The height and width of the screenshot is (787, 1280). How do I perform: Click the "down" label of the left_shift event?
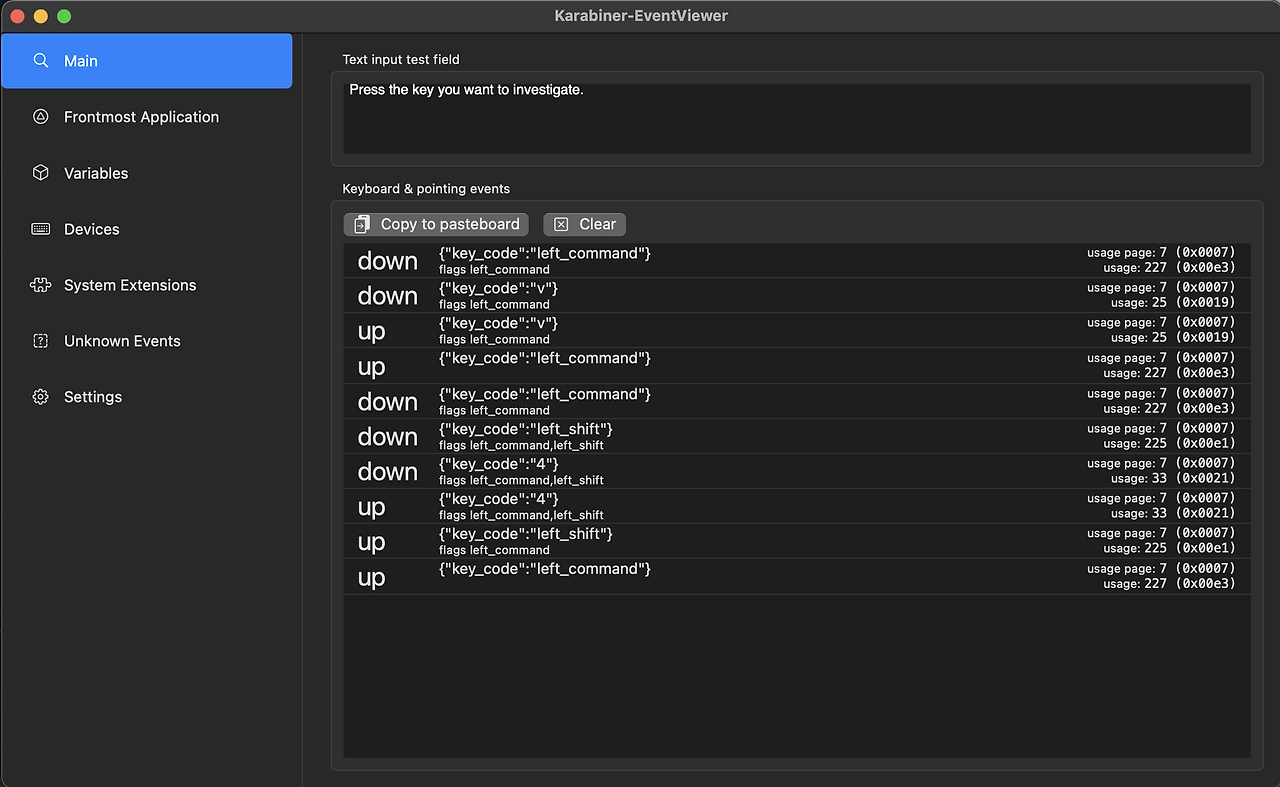388,437
